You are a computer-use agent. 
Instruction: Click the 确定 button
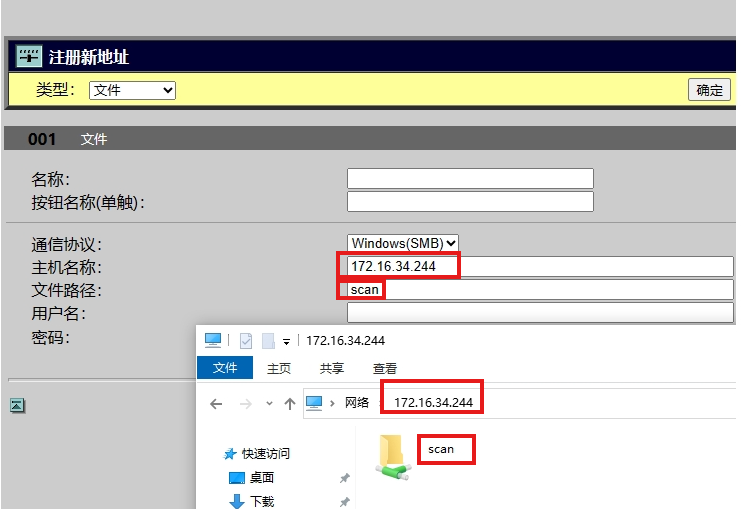[709, 90]
